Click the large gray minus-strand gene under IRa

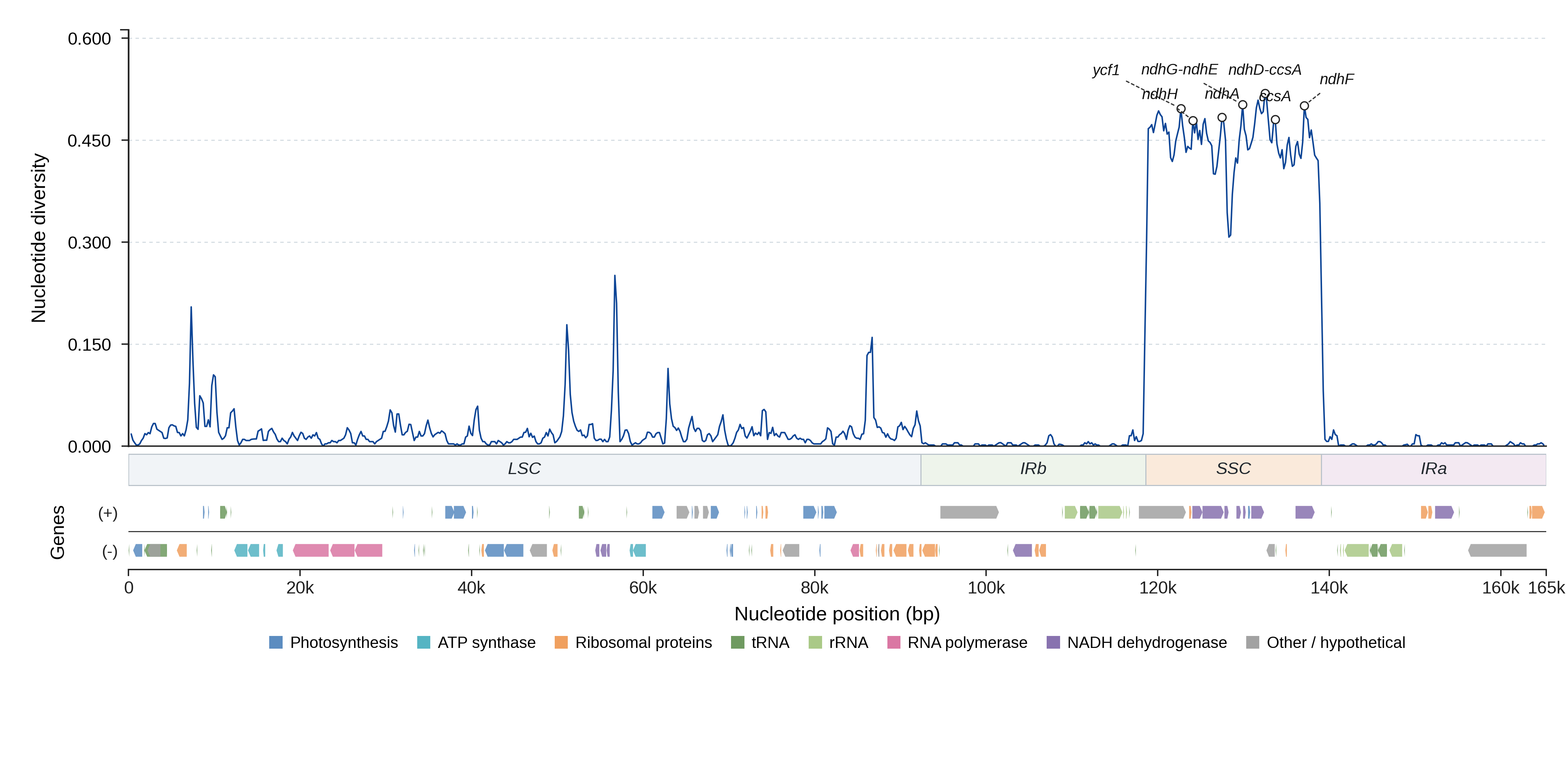1497,551
